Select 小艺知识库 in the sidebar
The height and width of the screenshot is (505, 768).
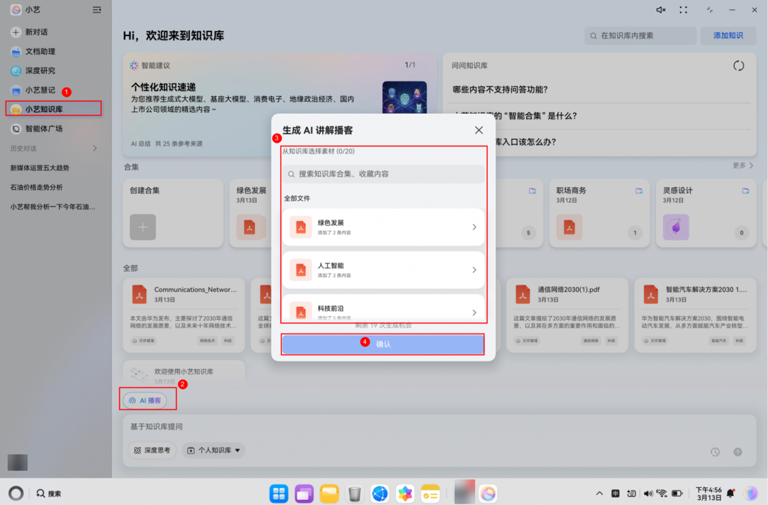tap(53, 109)
